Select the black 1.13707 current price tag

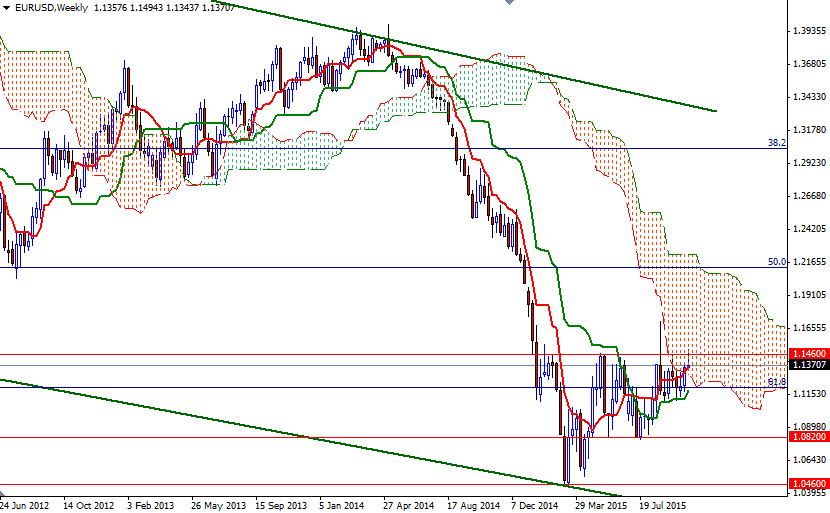pos(808,365)
